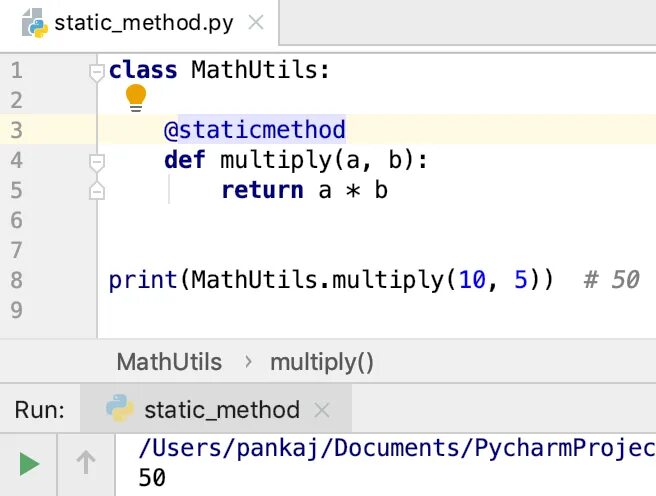The width and height of the screenshot is (656, 496).
Task: Click the up arrow in Run panel
Action: pyautogui.click(x=86, y=463)
